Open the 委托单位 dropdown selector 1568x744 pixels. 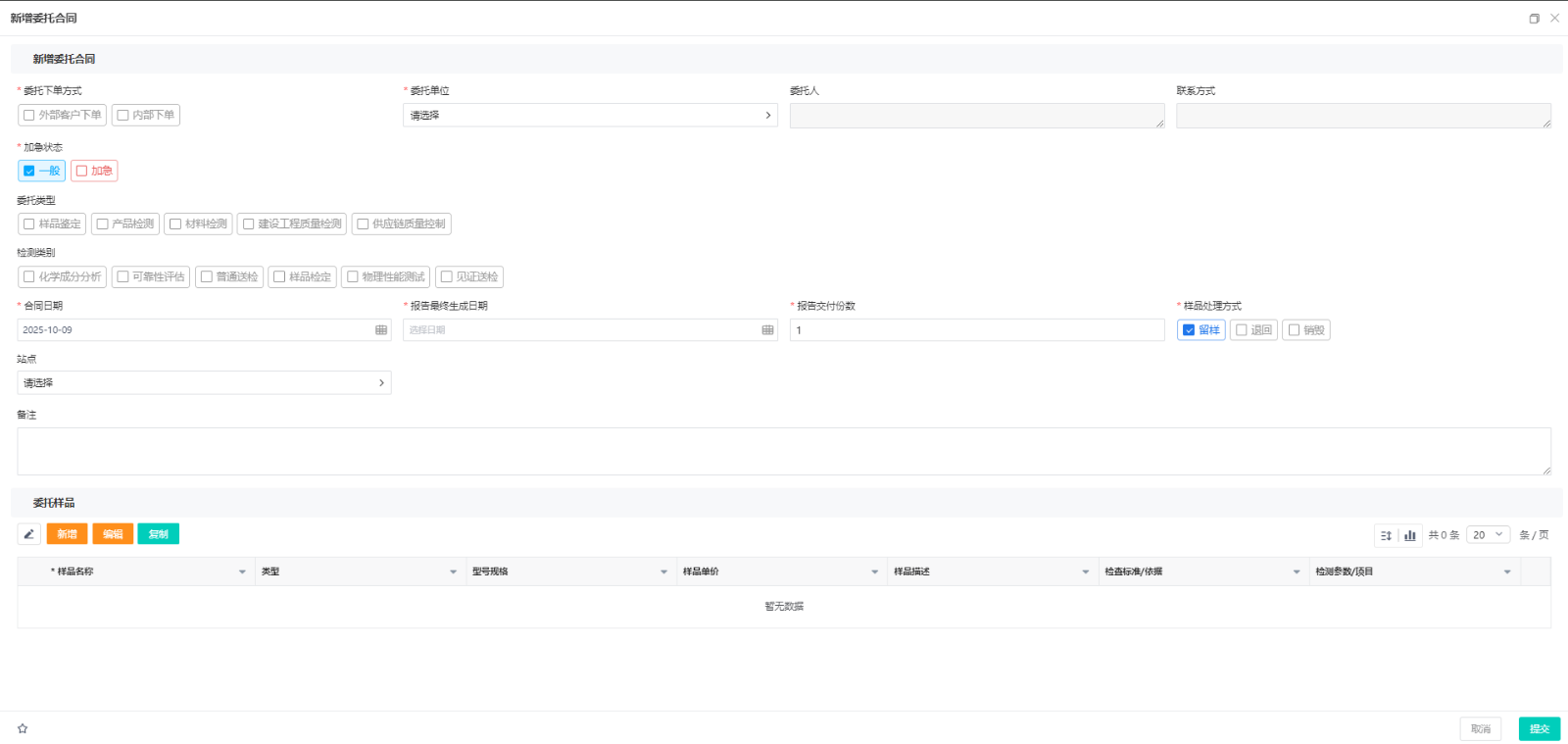[590, 115]
